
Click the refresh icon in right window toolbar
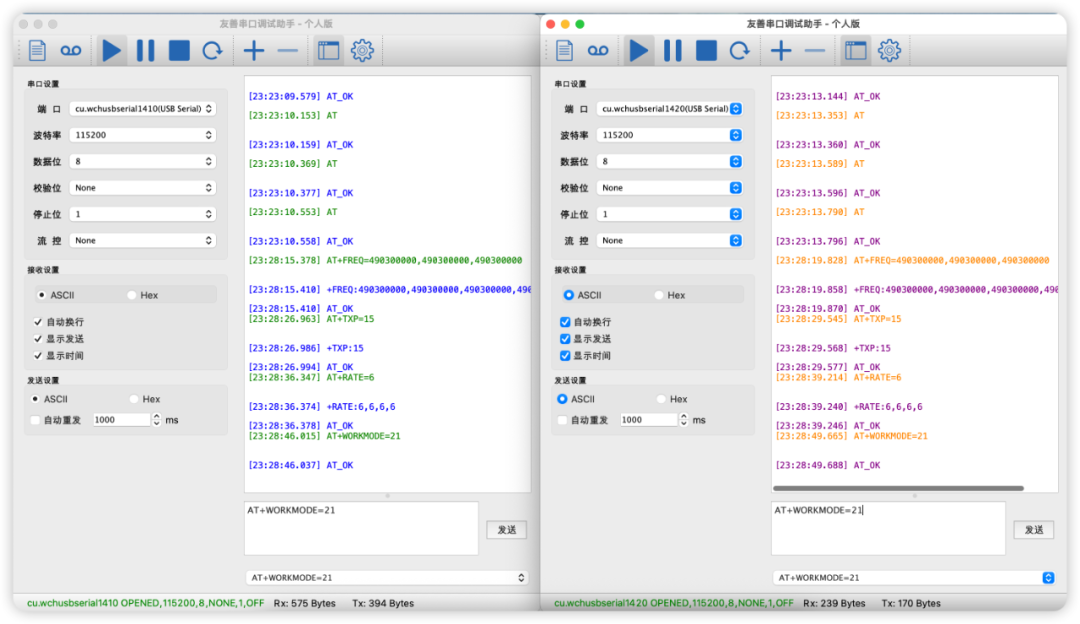click(x=739, y=51)
